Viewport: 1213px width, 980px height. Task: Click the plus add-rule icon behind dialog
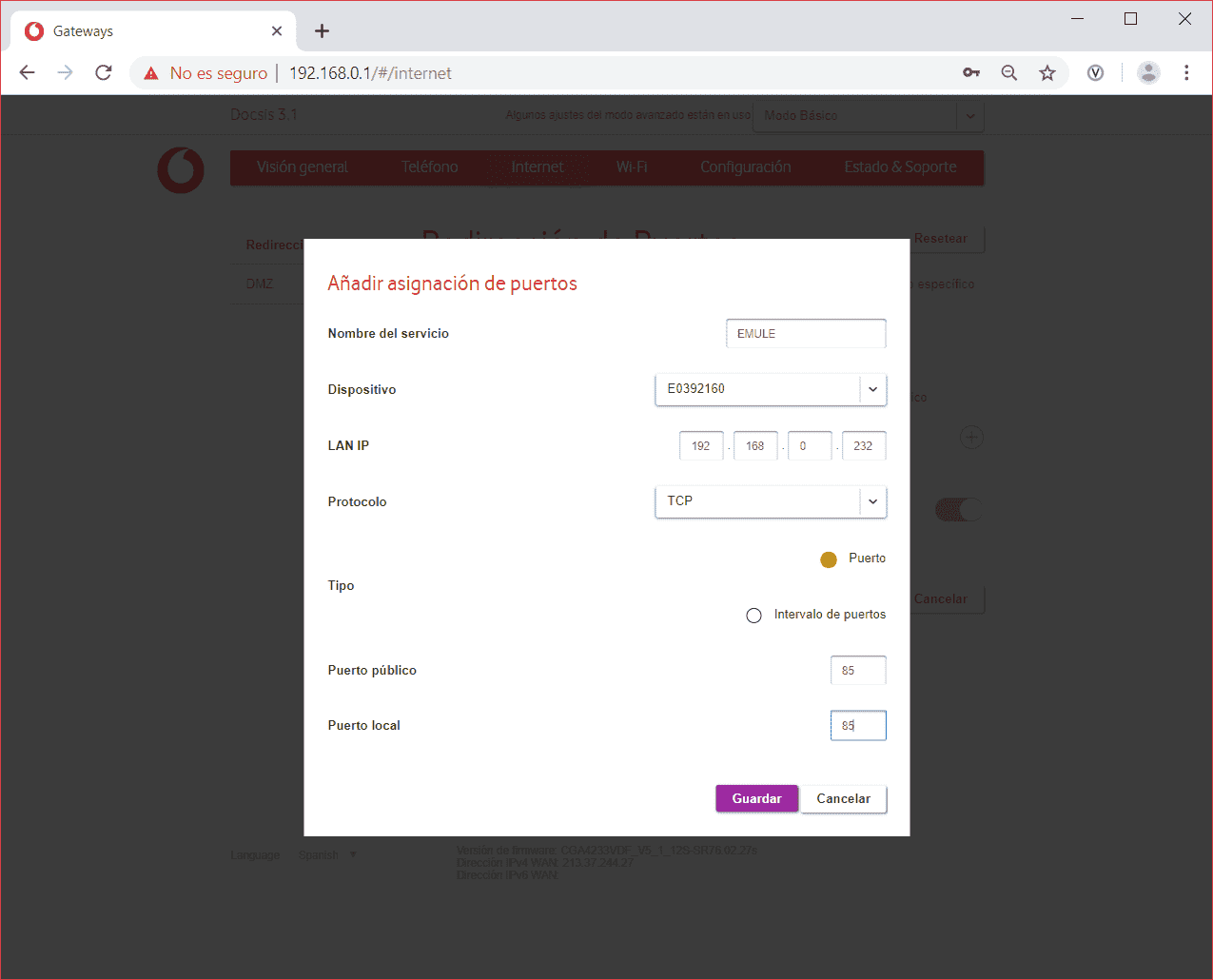click(x=971, y=438)
